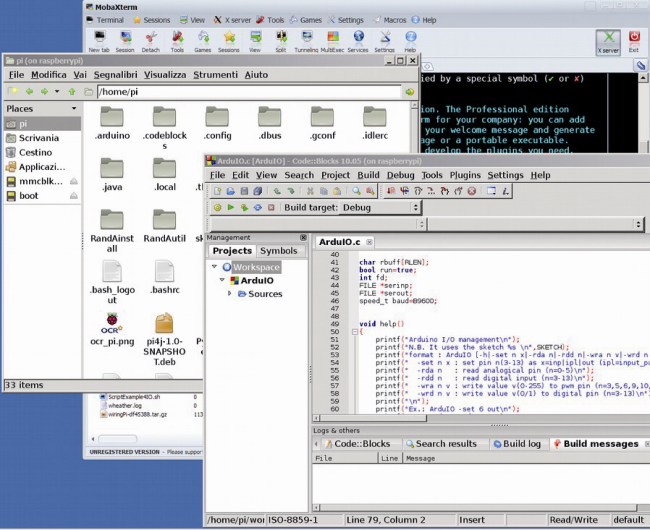Abort the build with the red square icon

pyautogui.click(x=271, y=208)
